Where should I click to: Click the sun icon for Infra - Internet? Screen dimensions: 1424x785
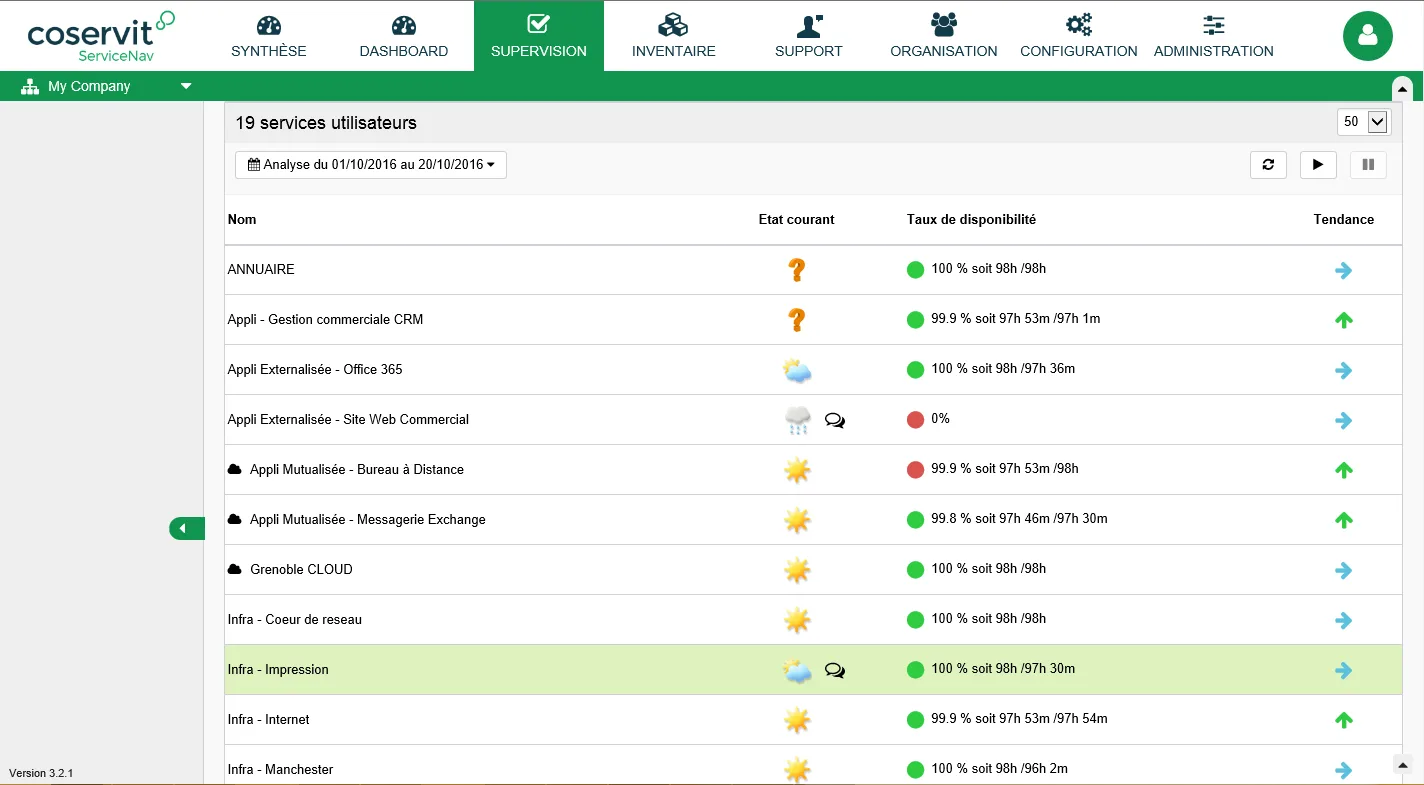coord(797,720)
